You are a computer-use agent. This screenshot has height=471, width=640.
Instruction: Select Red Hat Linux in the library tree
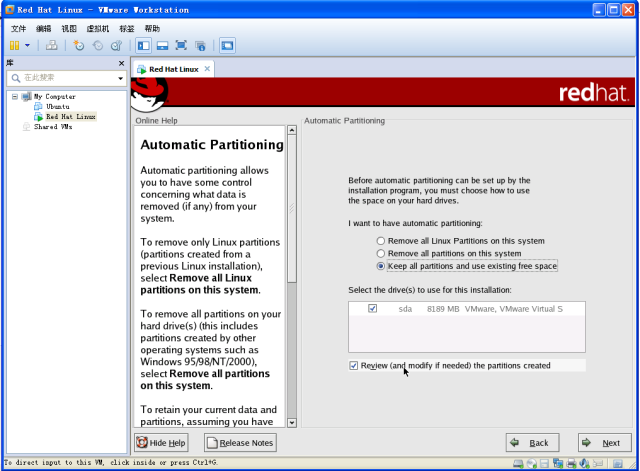pyautogui.click(x=71, y=117)
